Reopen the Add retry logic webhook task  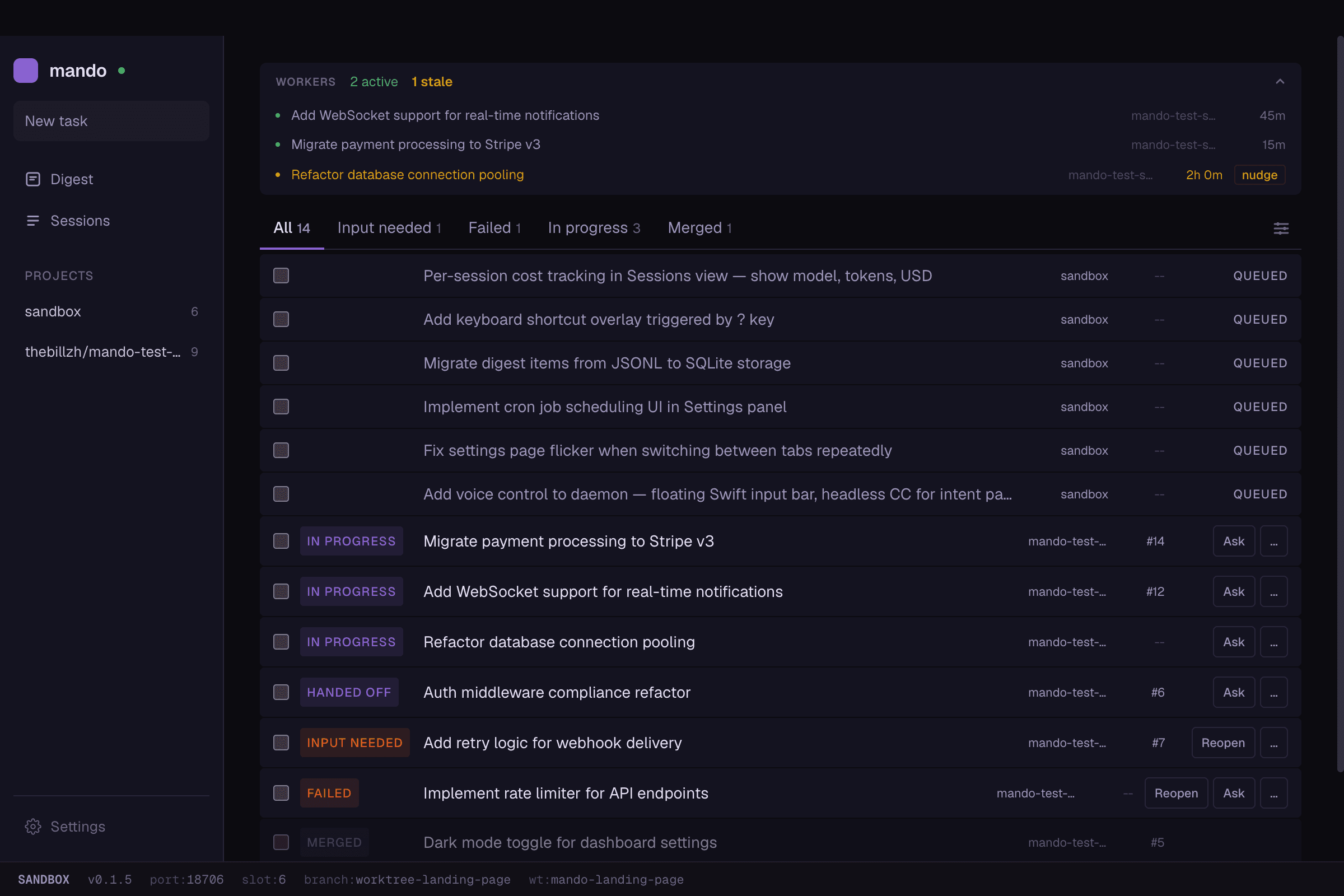1223,743
